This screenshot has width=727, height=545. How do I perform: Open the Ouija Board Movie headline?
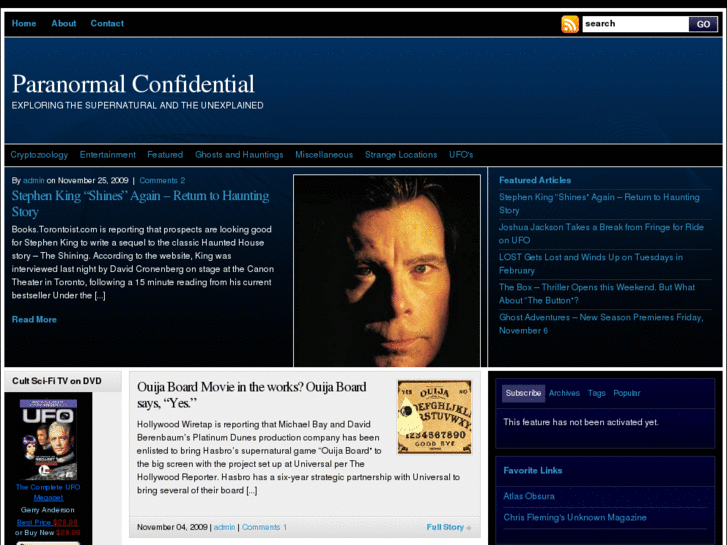click(252, 395)
